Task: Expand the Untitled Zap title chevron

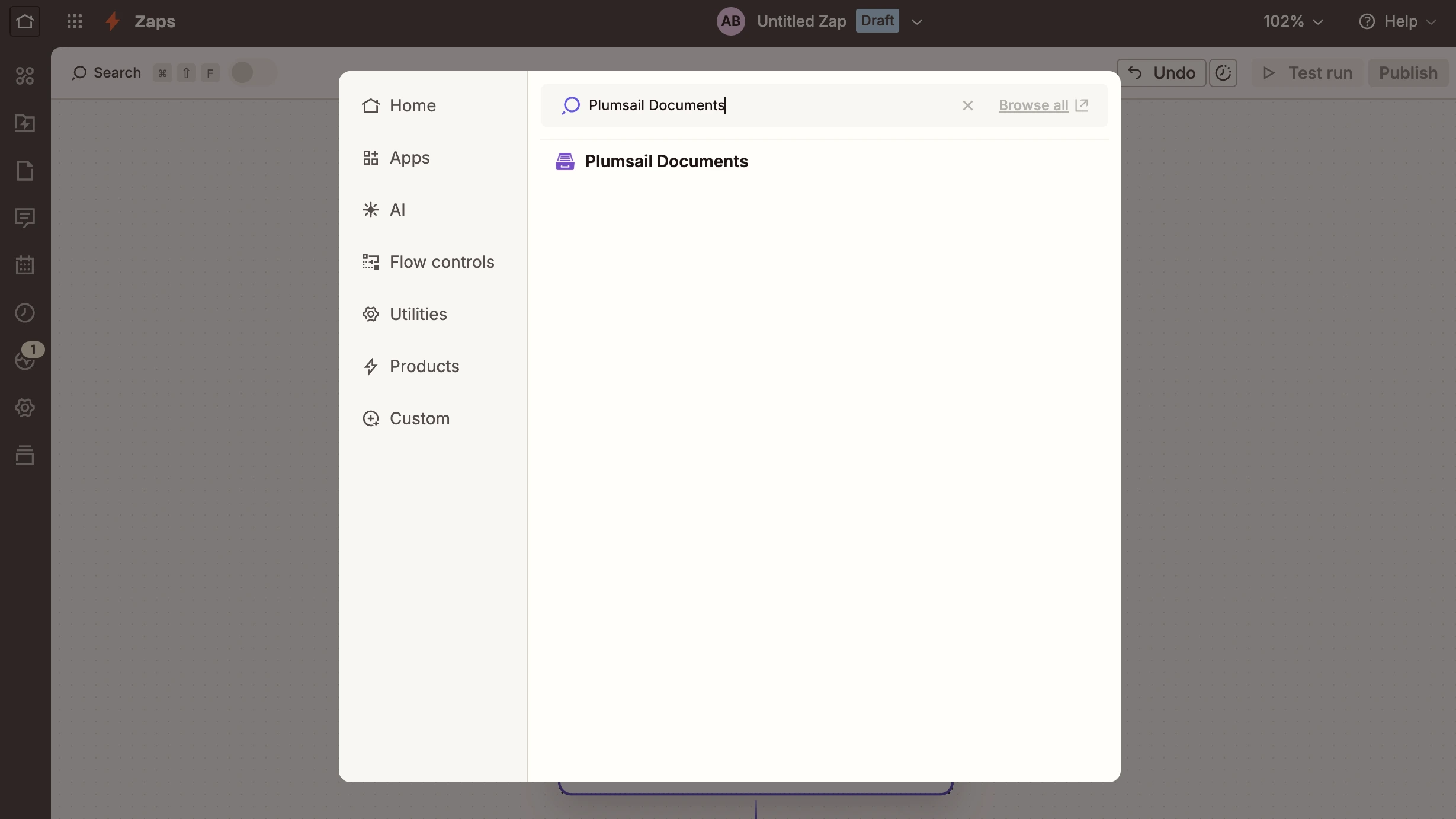Action: 917,22
